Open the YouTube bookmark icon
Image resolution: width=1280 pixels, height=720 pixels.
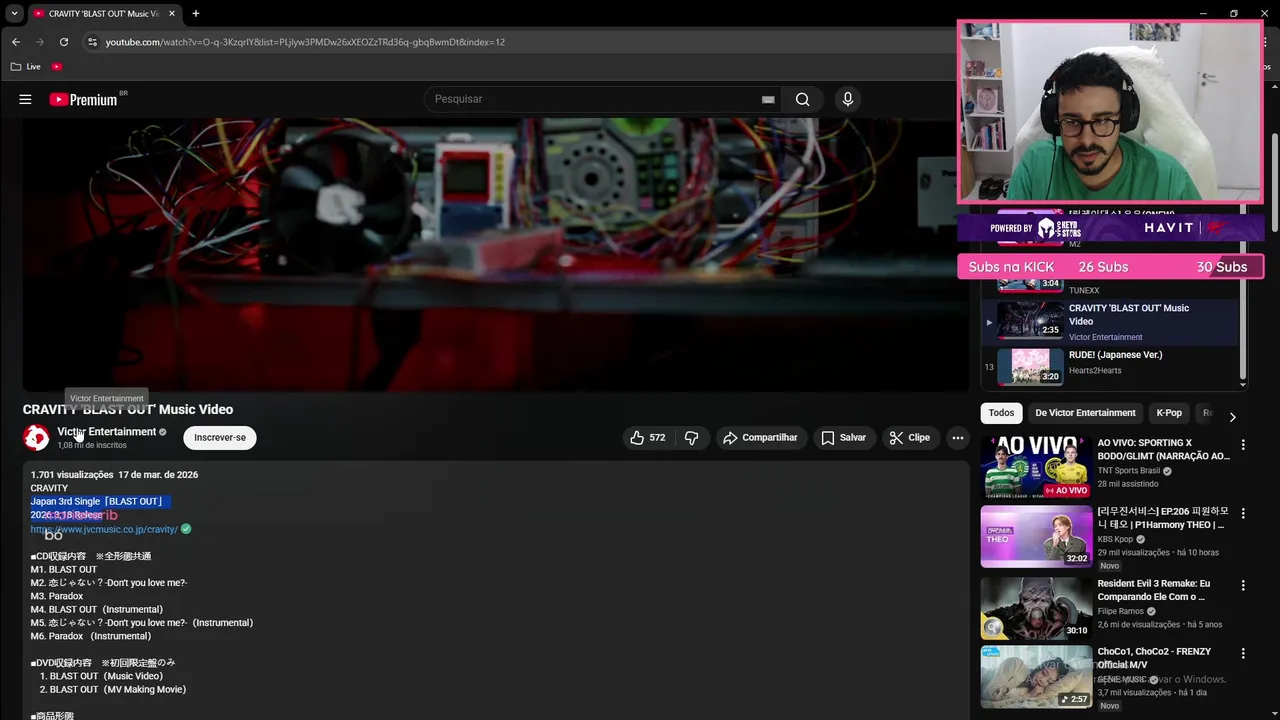[57, 67]
